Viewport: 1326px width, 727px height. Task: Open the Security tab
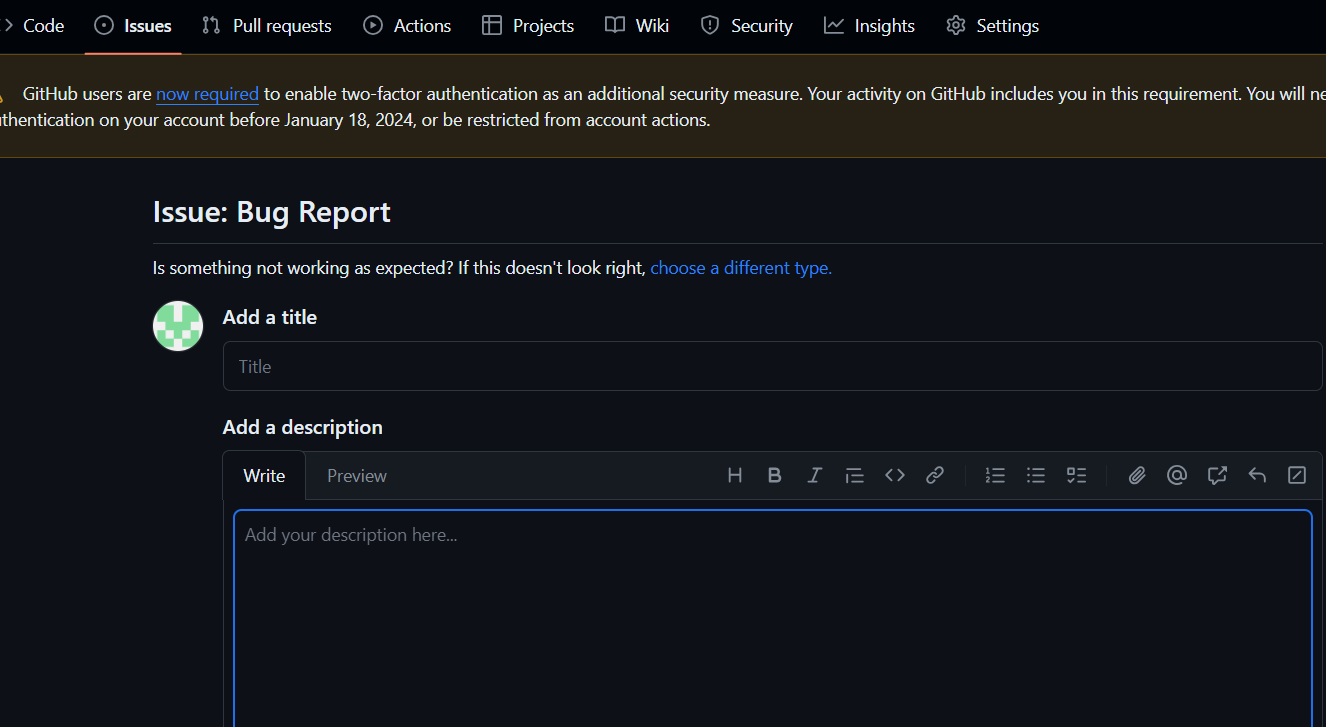point(746,26)
